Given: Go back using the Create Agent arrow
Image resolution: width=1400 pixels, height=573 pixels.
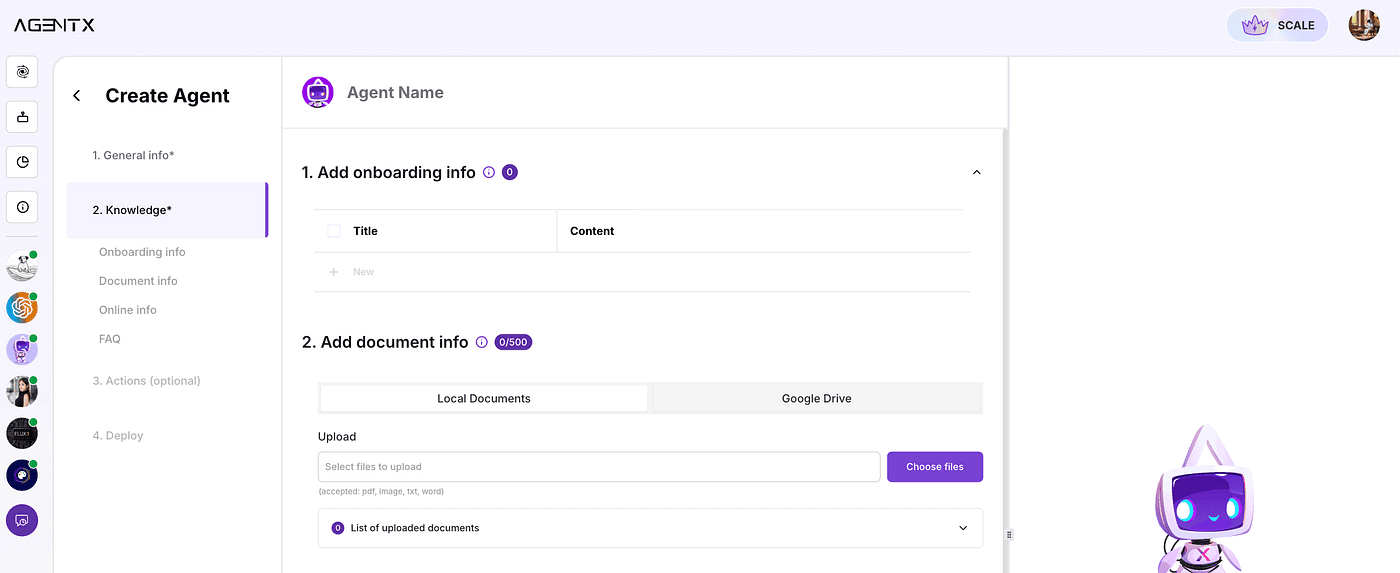Looking at the screenshot, I should point(77,96).
